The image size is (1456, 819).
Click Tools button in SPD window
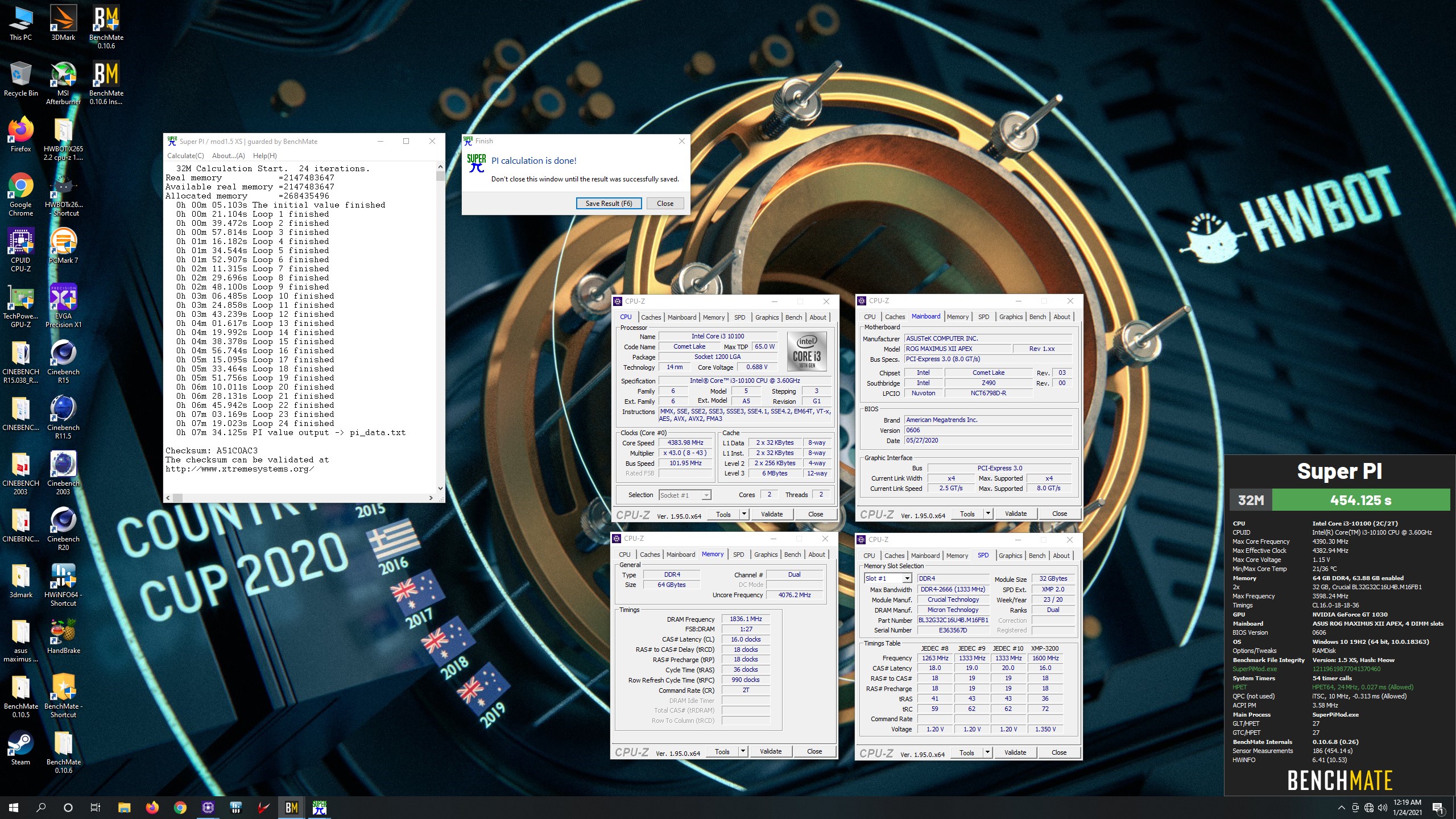point(966,752)
